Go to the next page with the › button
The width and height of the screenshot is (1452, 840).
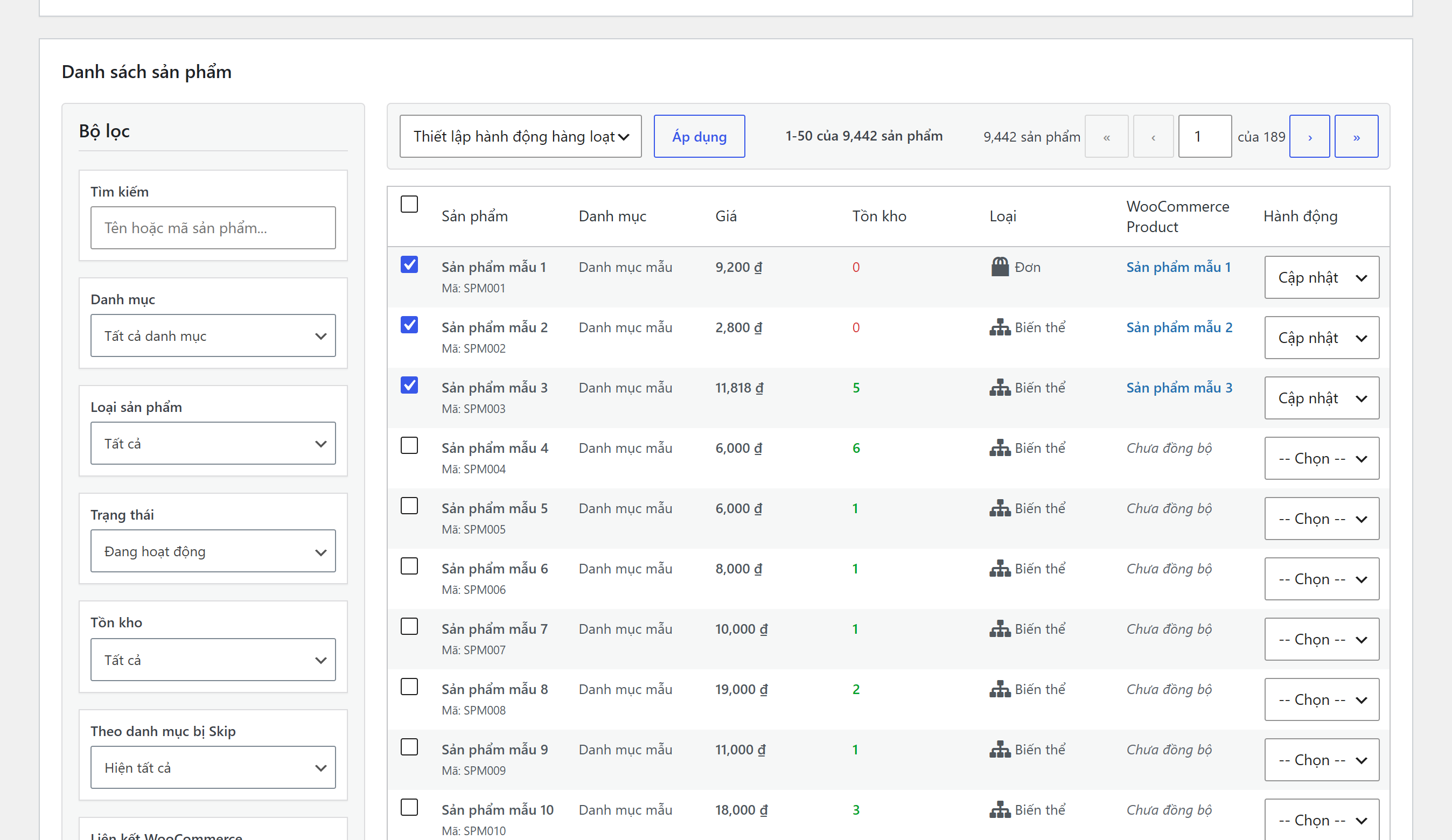[x=1310, y=137]
